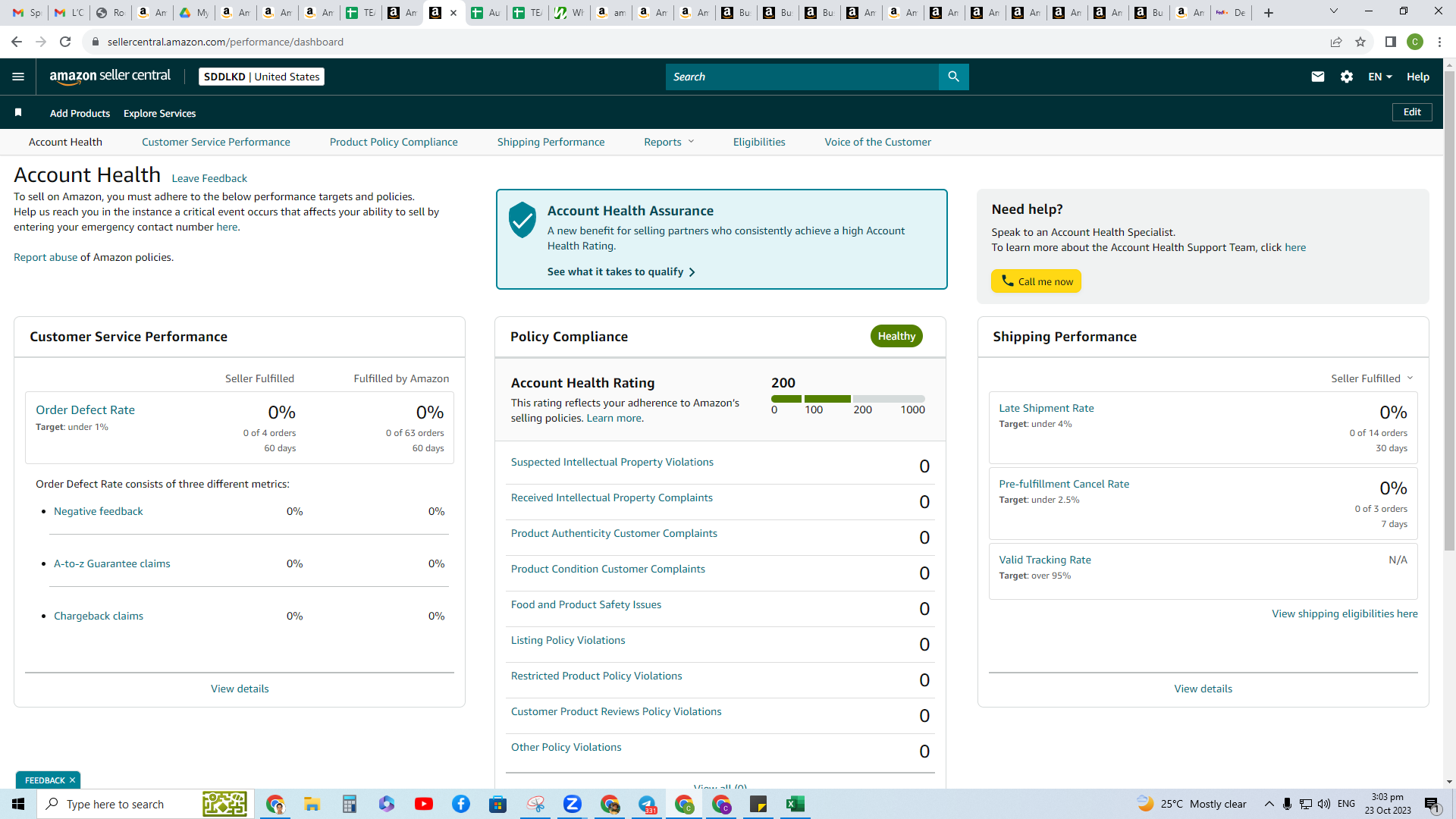The height and width of the screenshot is (819, 1456).
Task: Open Valid Tracking Rate details
Action: pos(1045,560)
